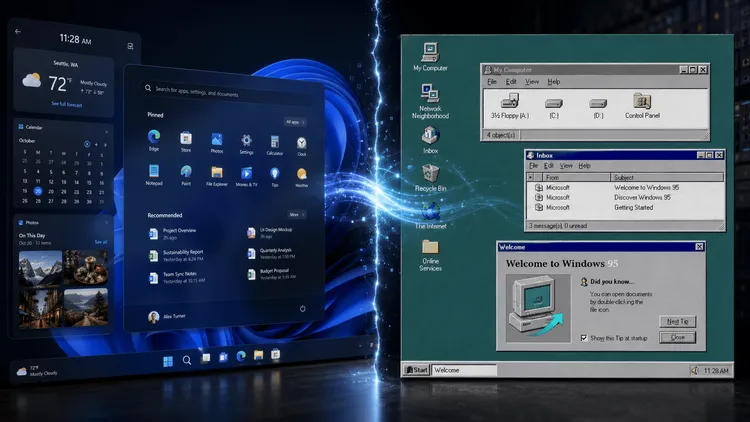Viewport: 750px width, 422px height.
Task: Open the Recycle Bin desktop icon
Action: [x=430, y=178]
